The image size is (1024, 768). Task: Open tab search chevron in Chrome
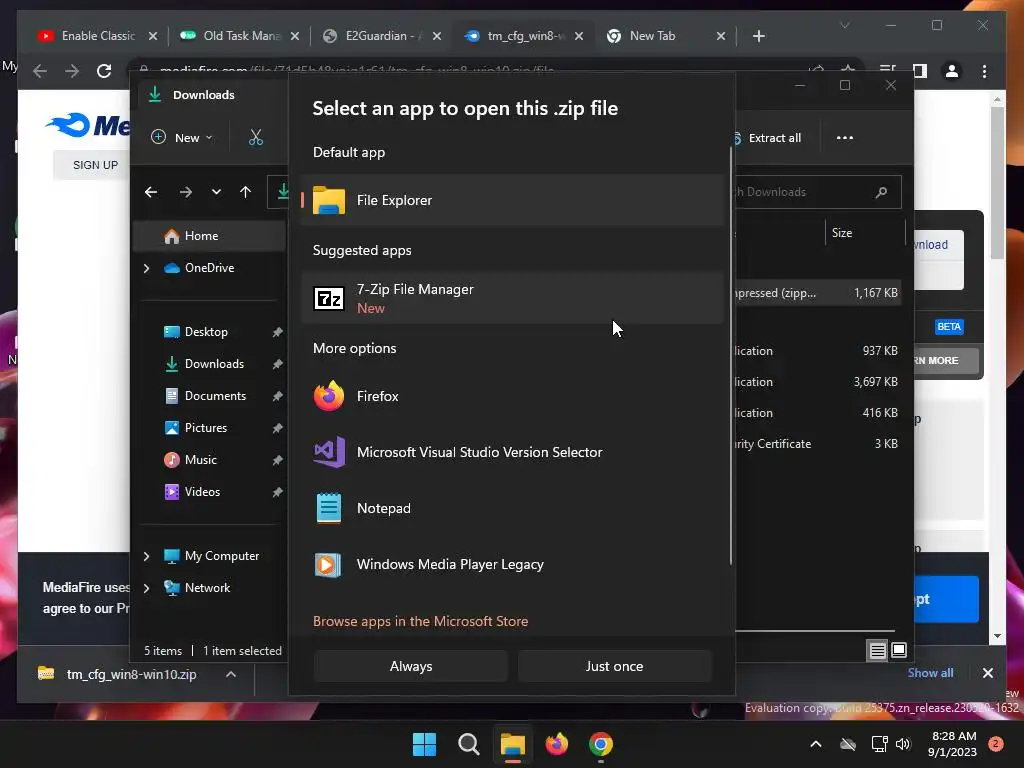[844, 25]
